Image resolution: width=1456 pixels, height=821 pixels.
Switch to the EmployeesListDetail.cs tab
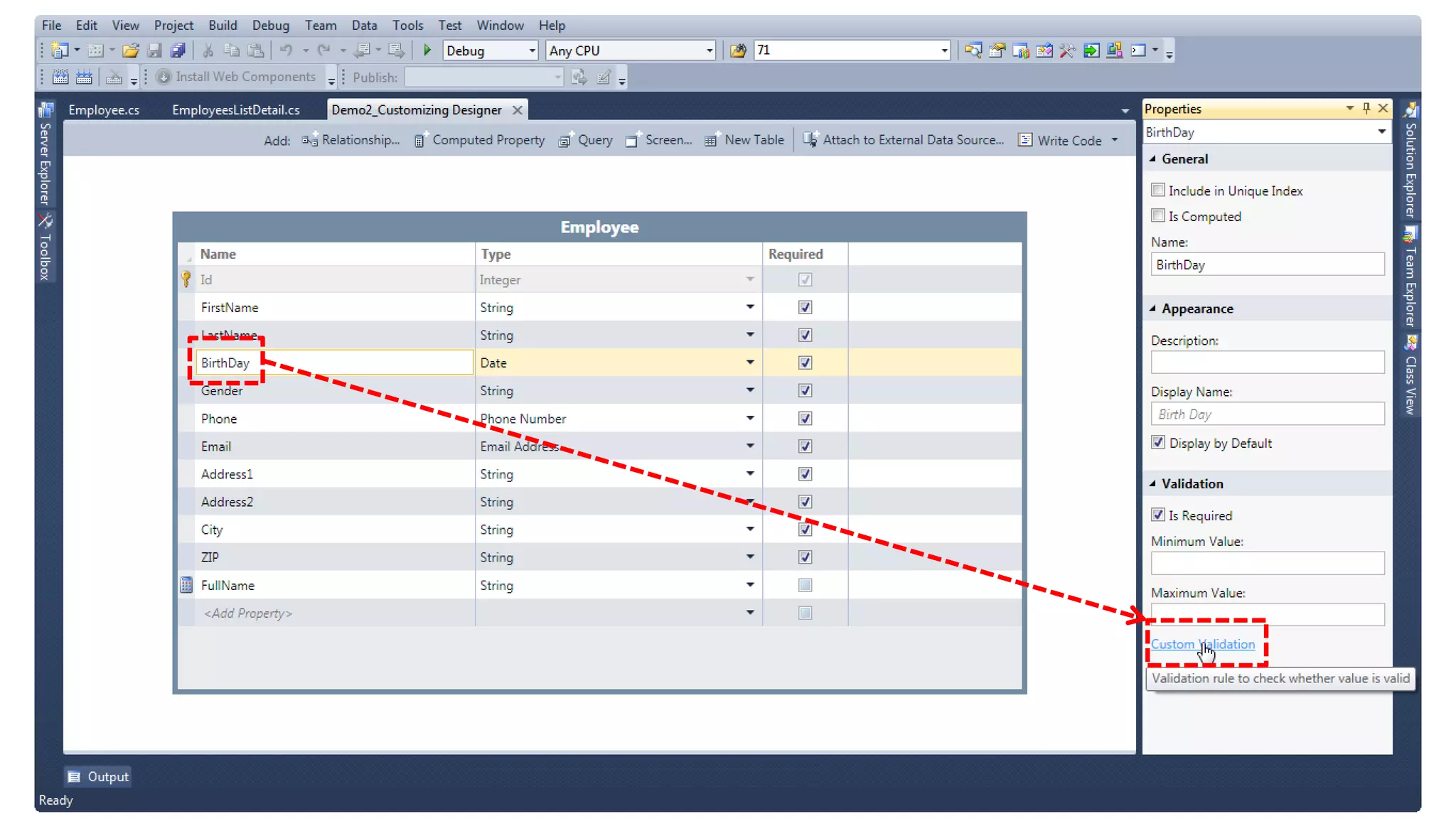[x=235, y=110]
